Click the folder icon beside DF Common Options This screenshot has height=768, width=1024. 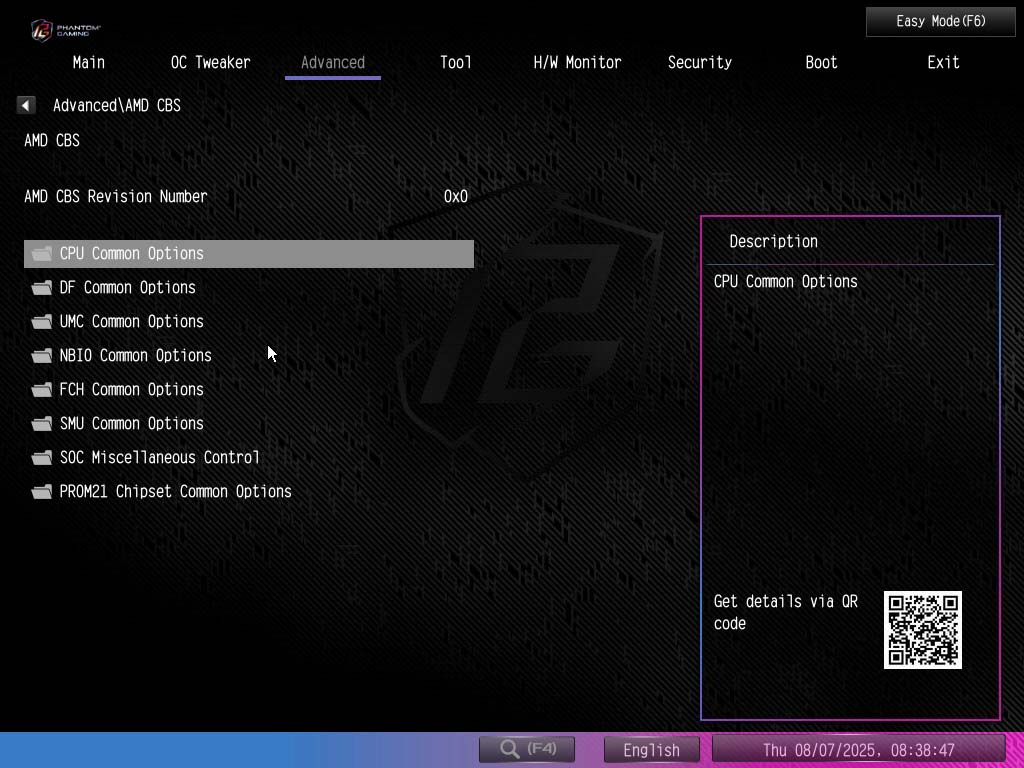tap(41, 287)
